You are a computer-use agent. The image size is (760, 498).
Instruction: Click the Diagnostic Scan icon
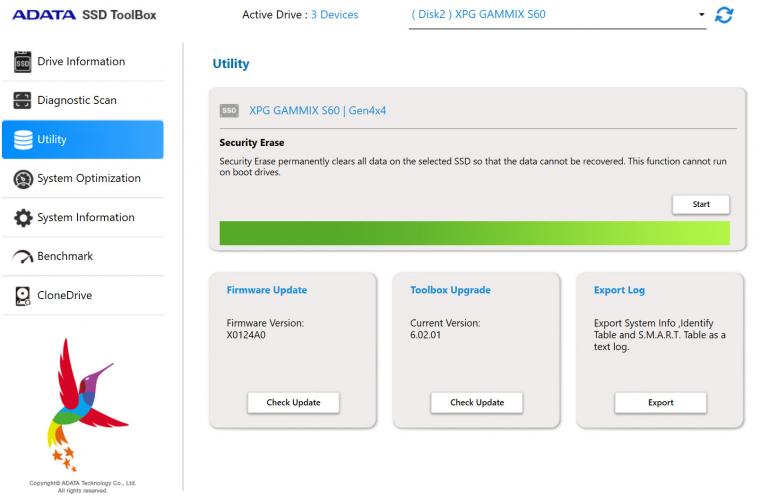[x=22, y=100]
